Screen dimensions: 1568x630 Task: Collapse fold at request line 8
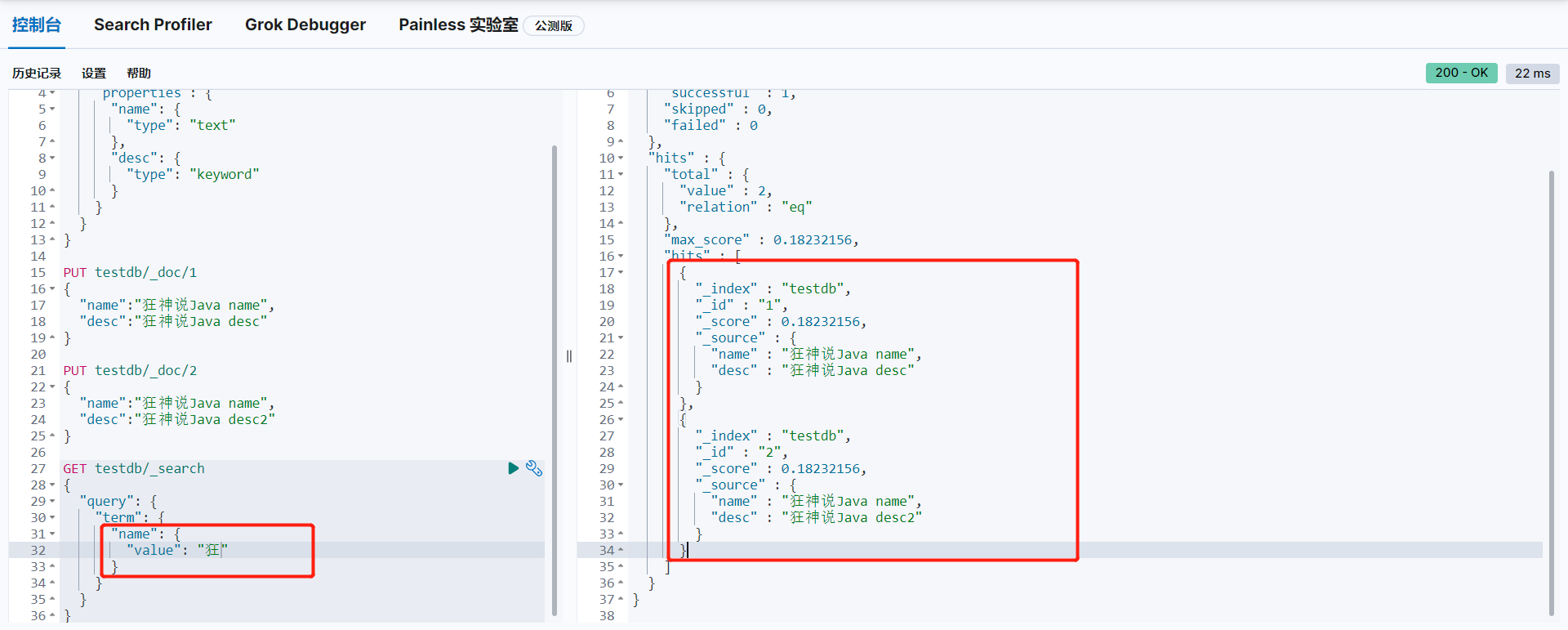52,158
